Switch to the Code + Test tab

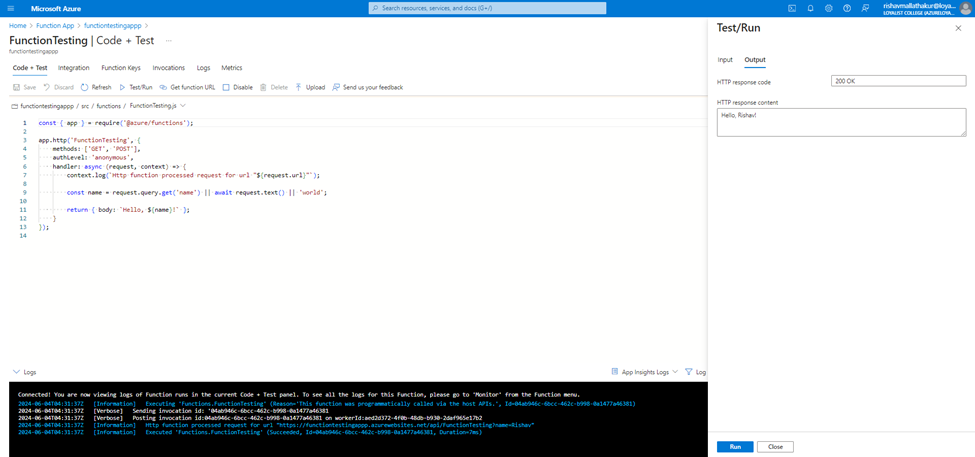pyautogui.click(x=30, y=68)
